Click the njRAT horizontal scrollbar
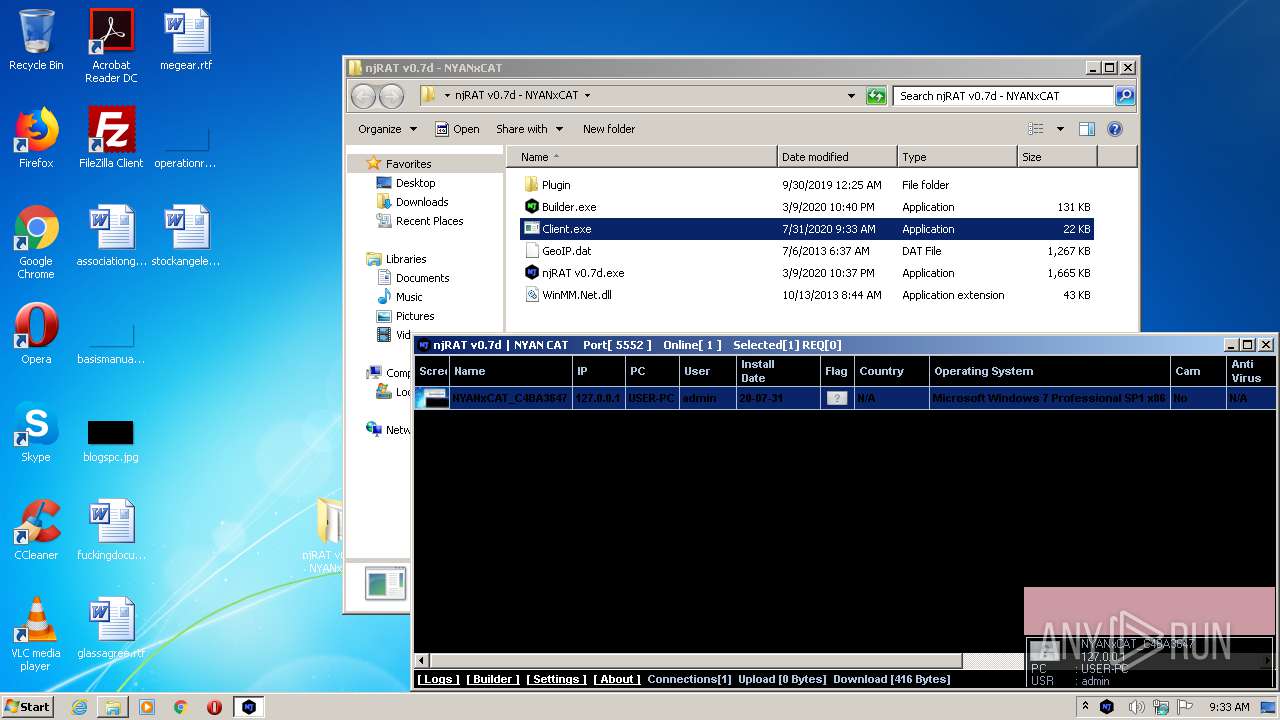This screenshot has width=1280, height=720. [x=694, y=661]
